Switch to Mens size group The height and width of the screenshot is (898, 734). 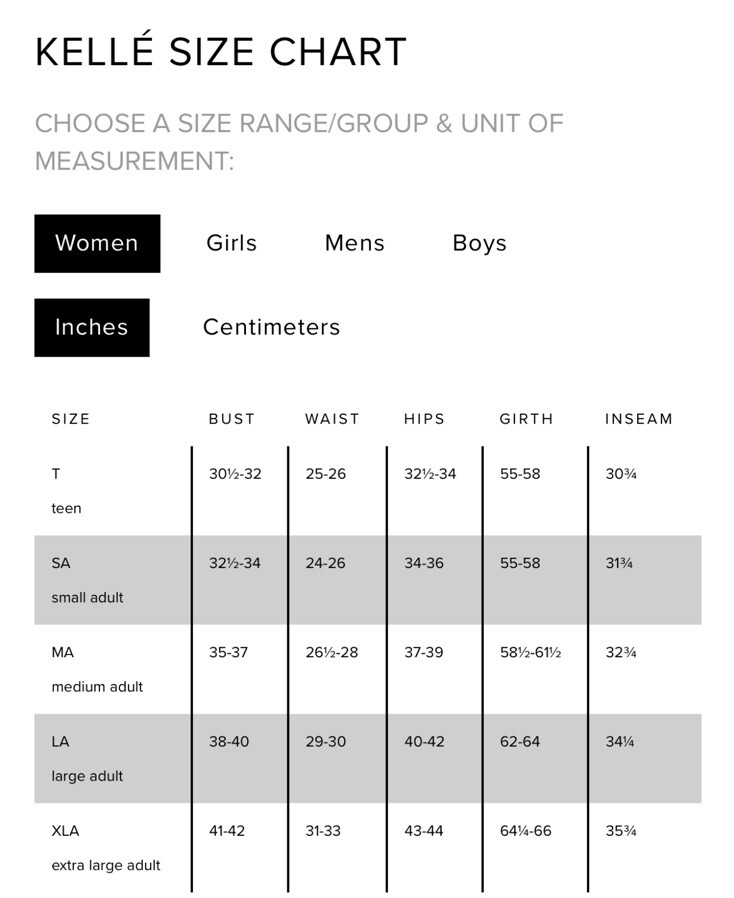pos(355,243)
